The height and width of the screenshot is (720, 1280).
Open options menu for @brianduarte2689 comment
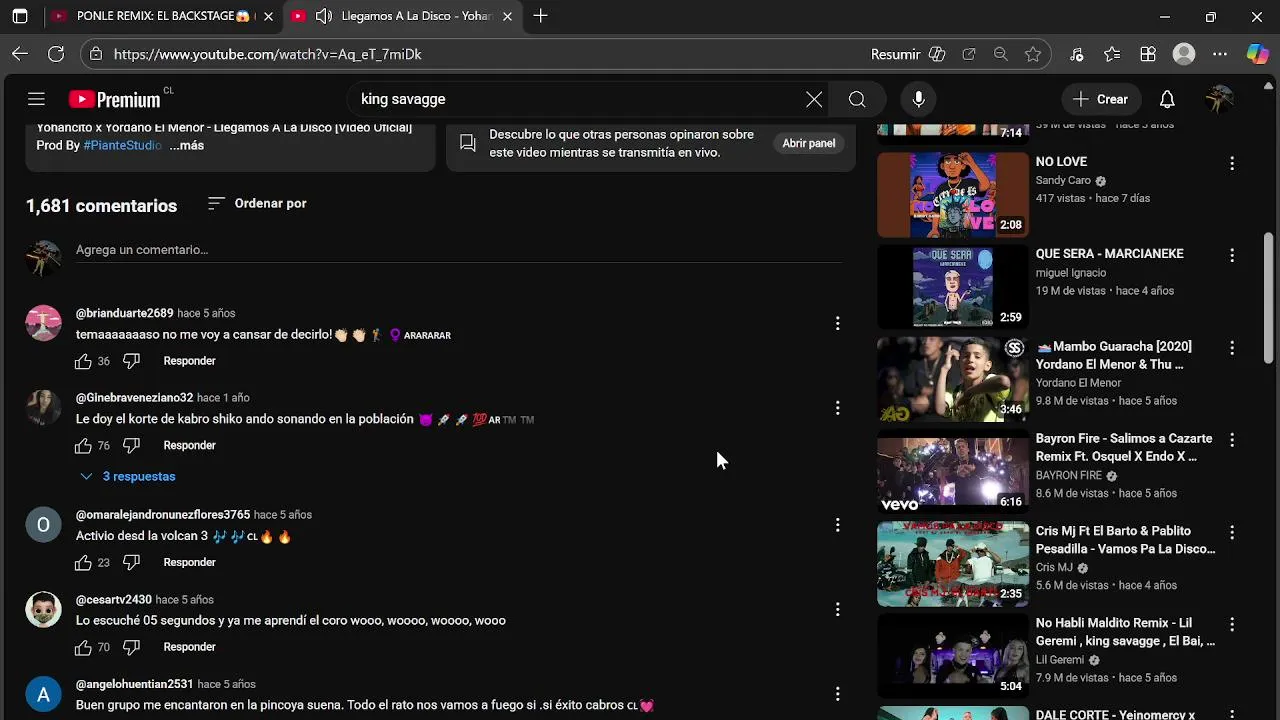pos(837,323)
